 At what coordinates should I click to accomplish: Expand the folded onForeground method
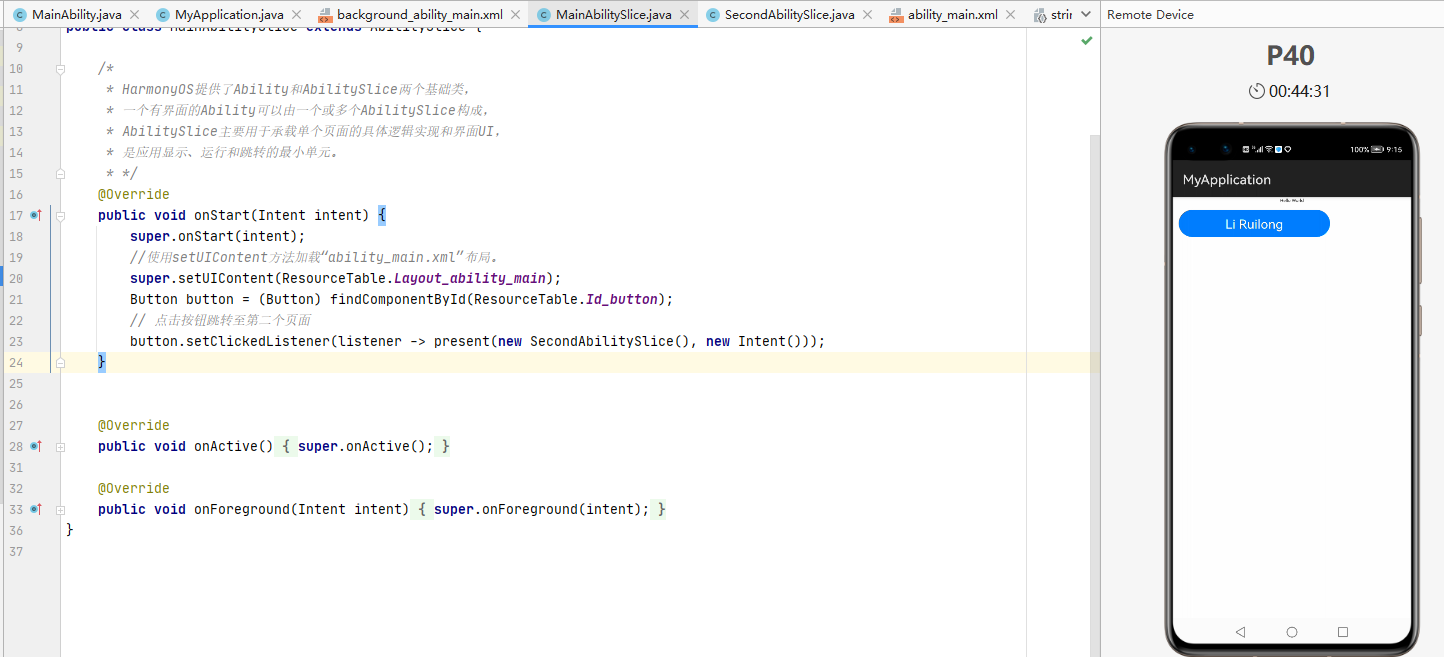[60, 509]
